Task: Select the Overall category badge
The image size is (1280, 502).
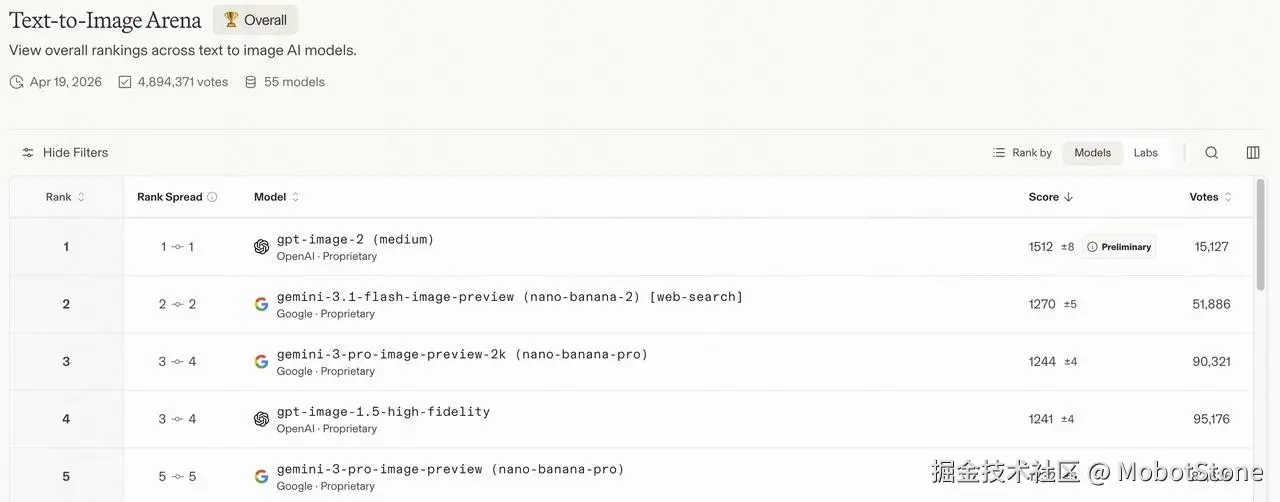Action: pyautogui.click(x=255, y=20)
